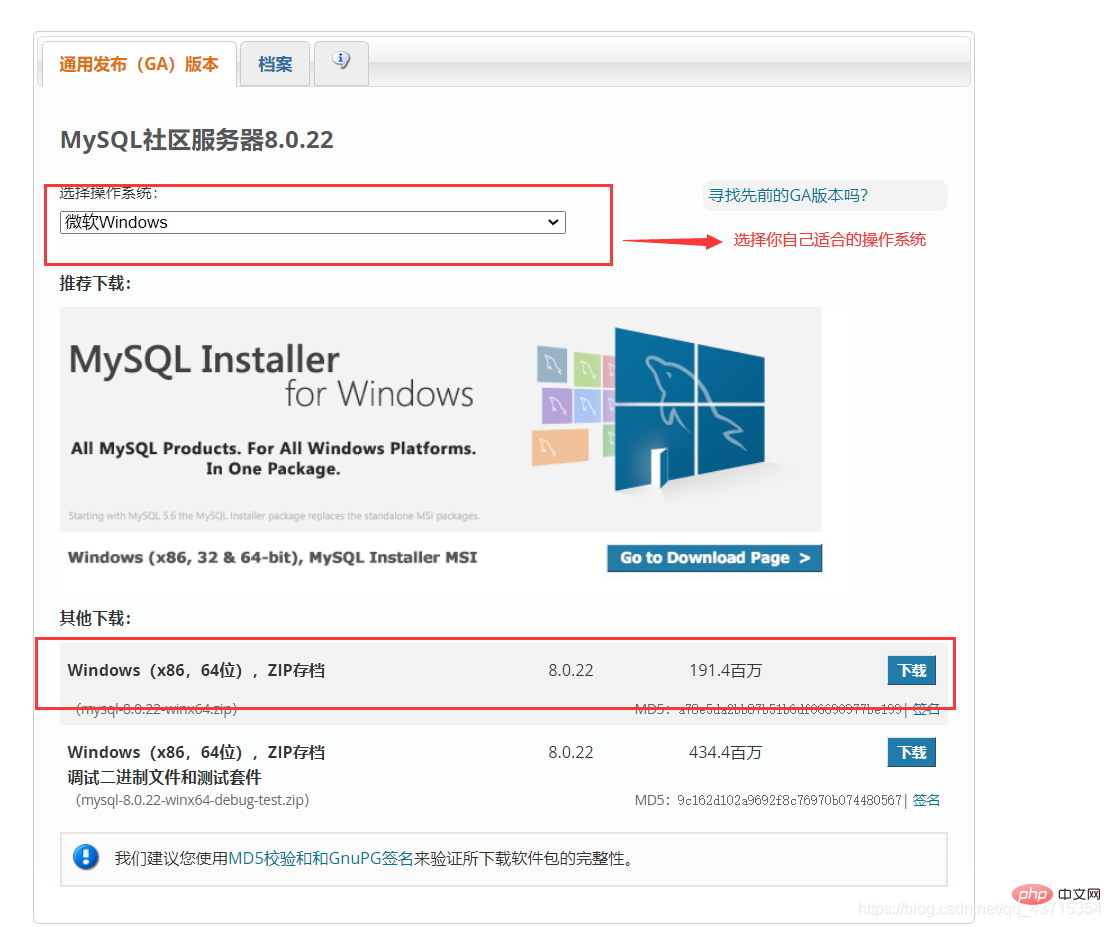Click the 寻找先前的GA版本吗? link

pyautogui.click(x=788, y=196)
